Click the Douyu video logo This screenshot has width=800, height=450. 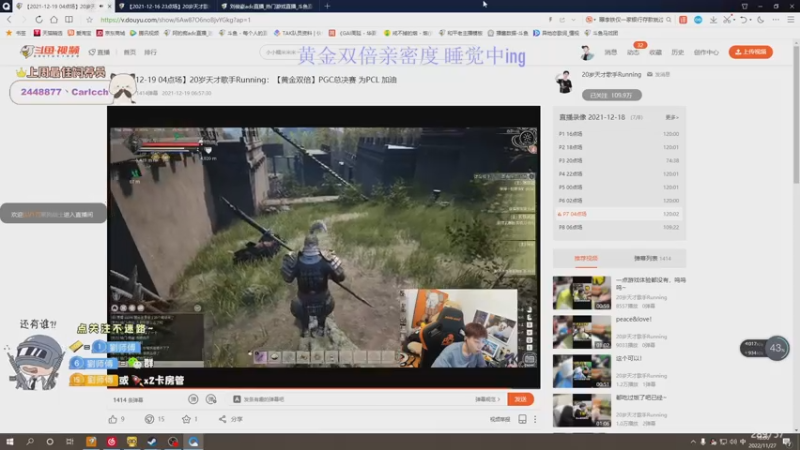(50, 52)
